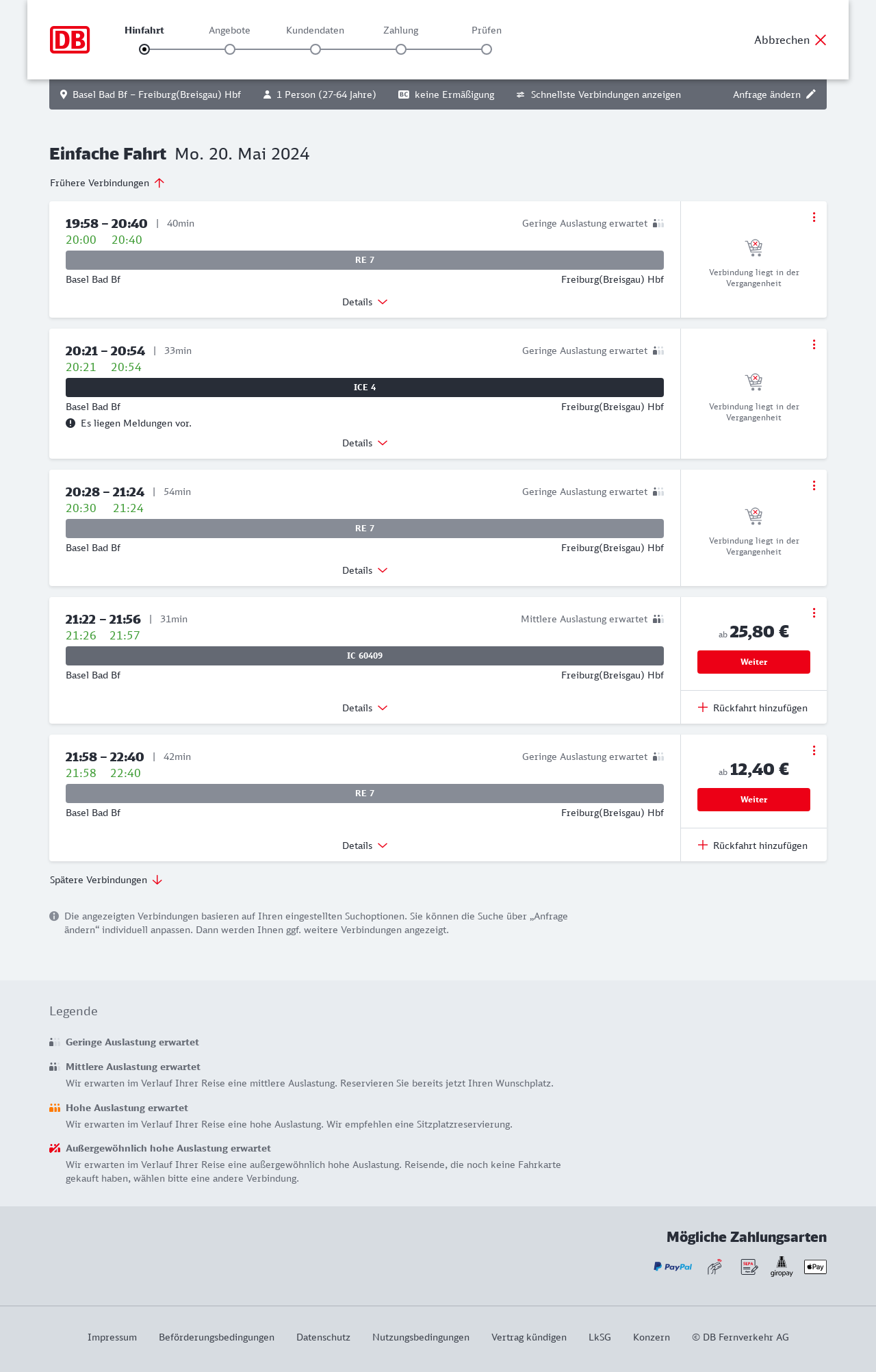Viewport: 876px width, 1372px height.
Task: Click the warning icon beside Meldungen notice
Action: [70, 423]
